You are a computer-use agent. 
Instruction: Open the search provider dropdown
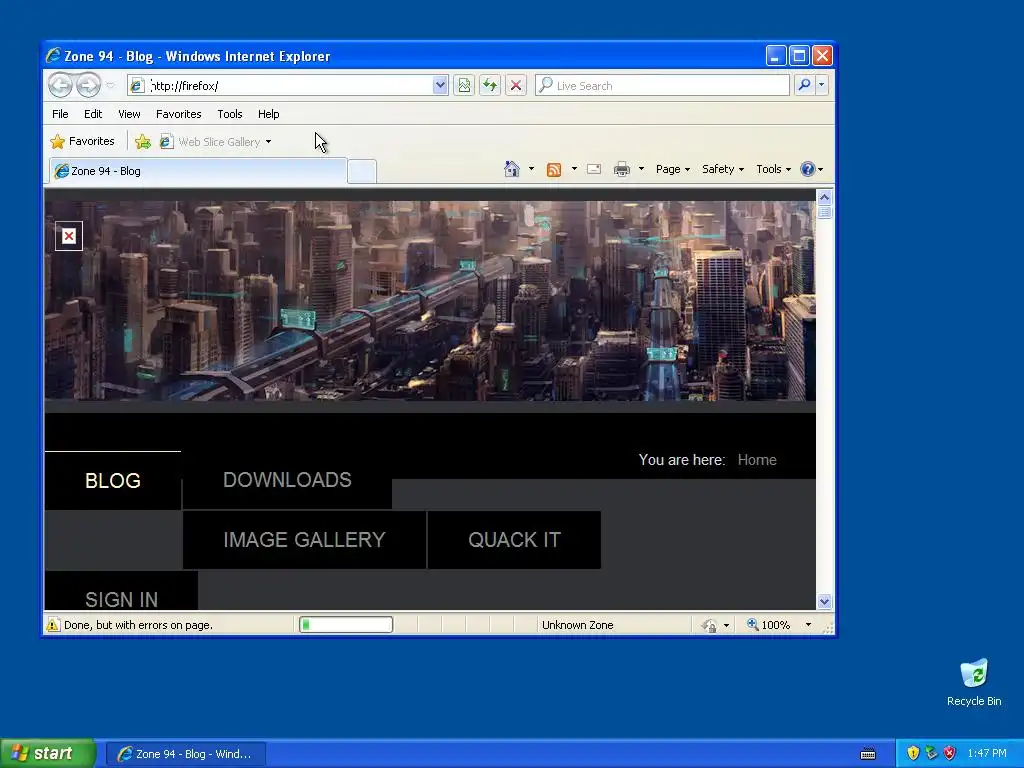822,85
